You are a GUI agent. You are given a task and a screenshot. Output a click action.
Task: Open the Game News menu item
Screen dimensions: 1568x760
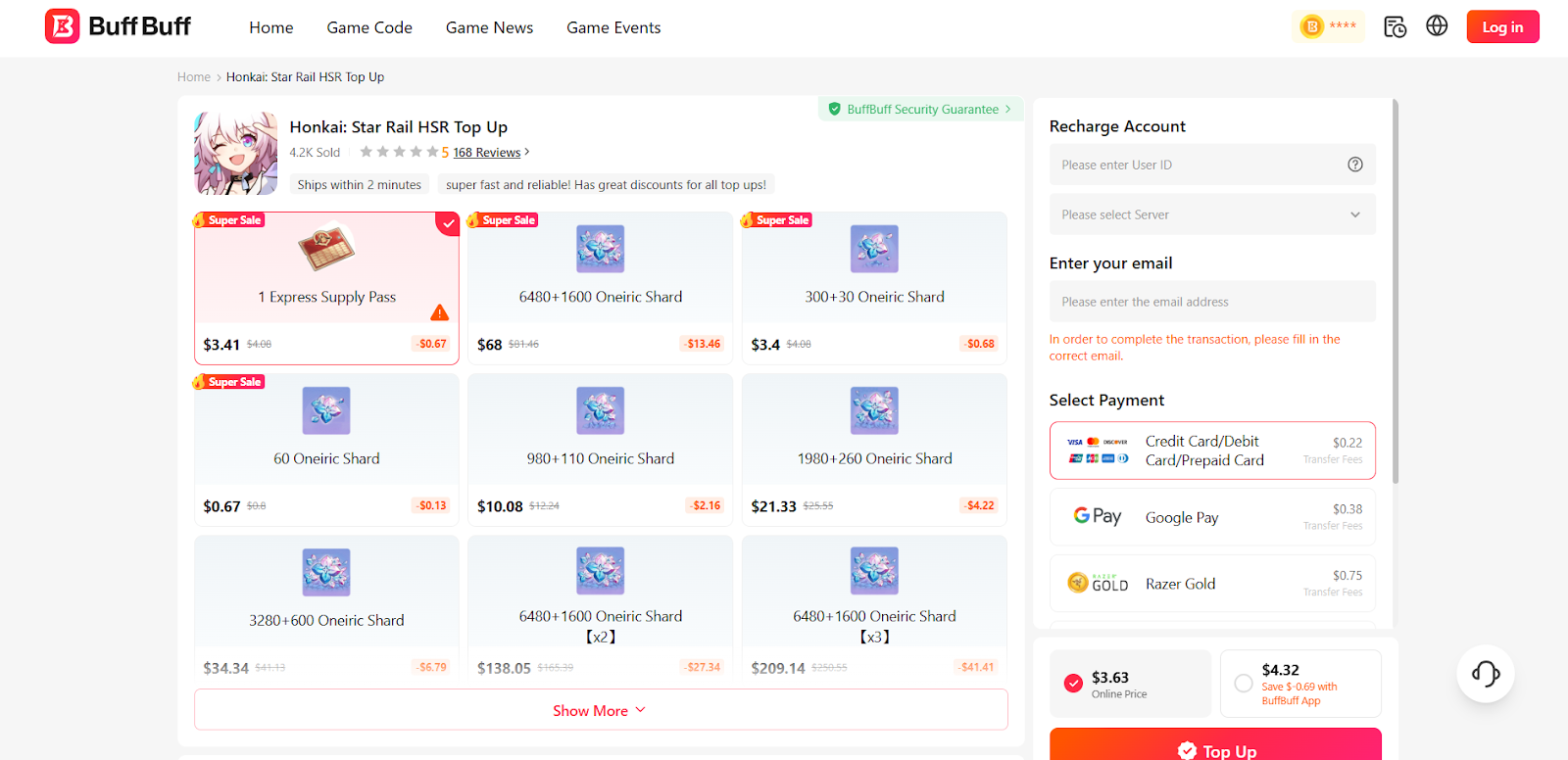coord(489,27)
